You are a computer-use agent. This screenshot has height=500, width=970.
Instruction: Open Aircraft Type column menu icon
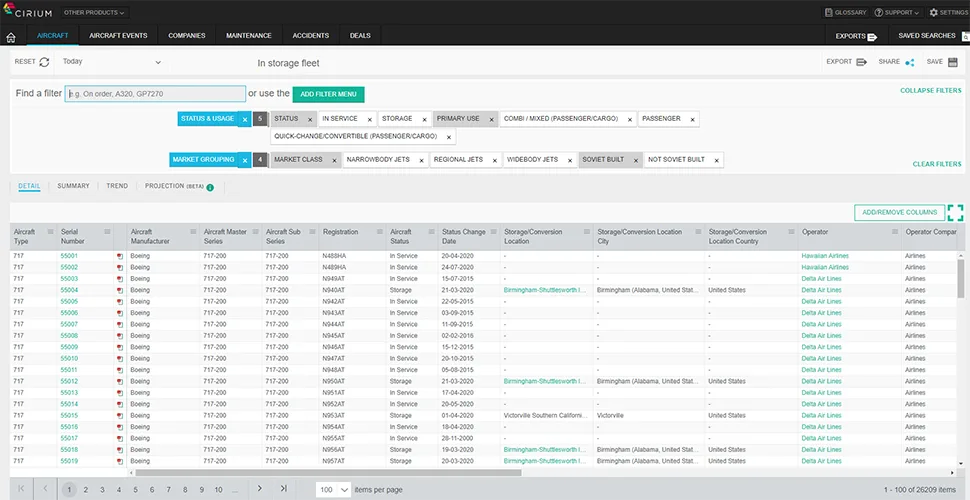tap(51, 232)
